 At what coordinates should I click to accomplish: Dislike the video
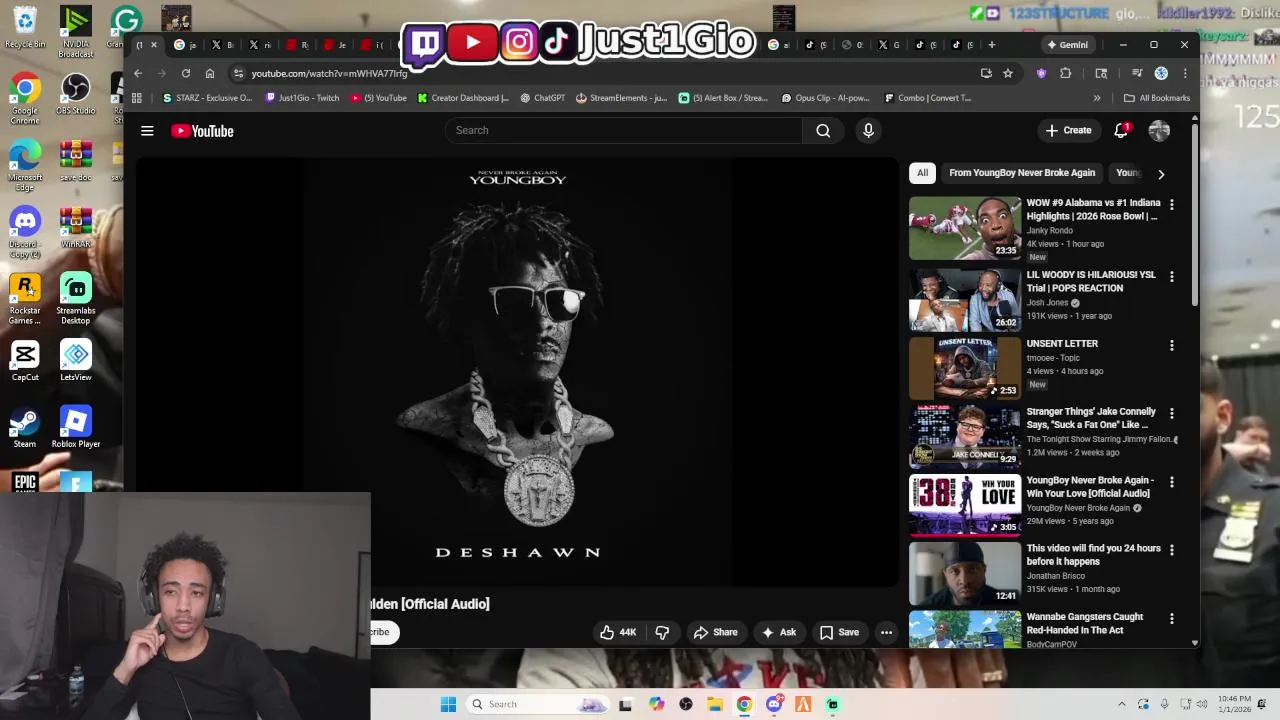[662, 632]
